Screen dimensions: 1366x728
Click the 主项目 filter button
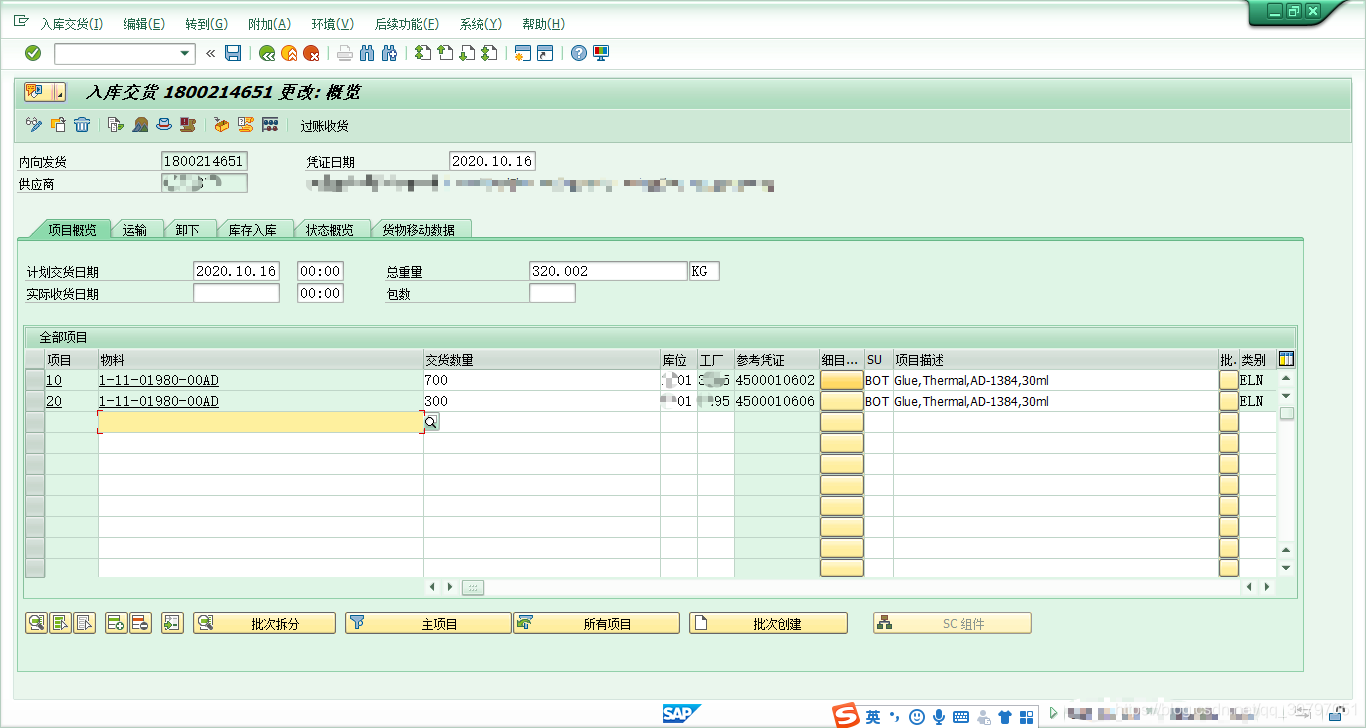tap(428, 623)
